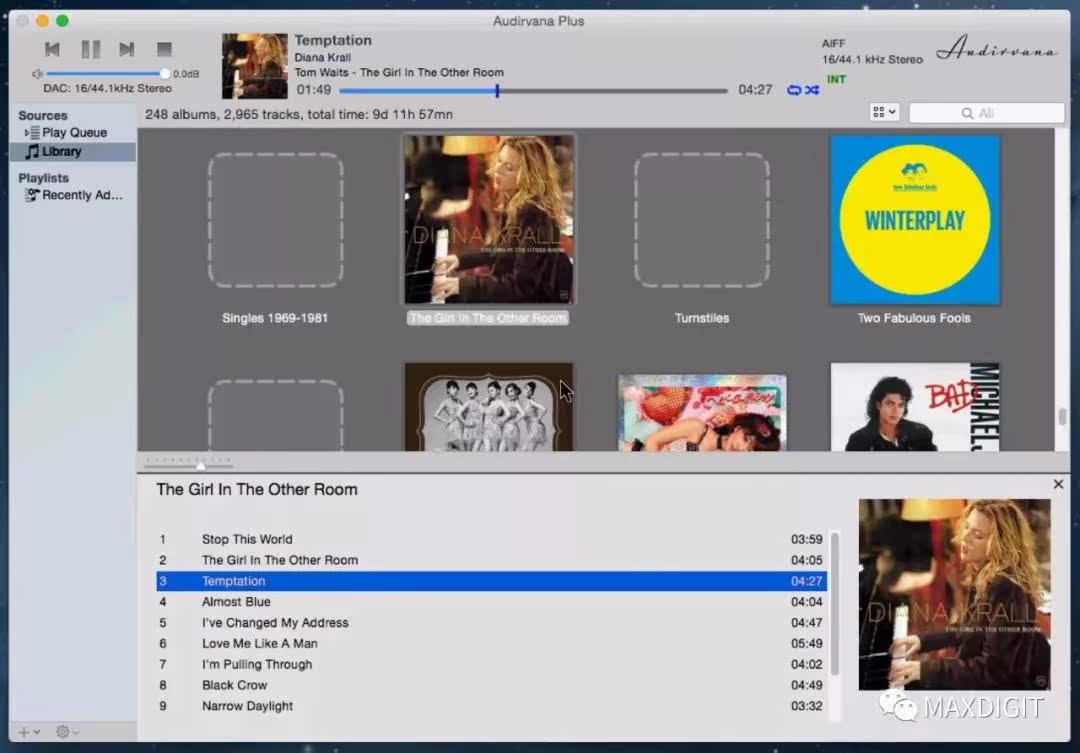Click the volume speaker icon
This screenshot has height=753, width=1080.
37,74
